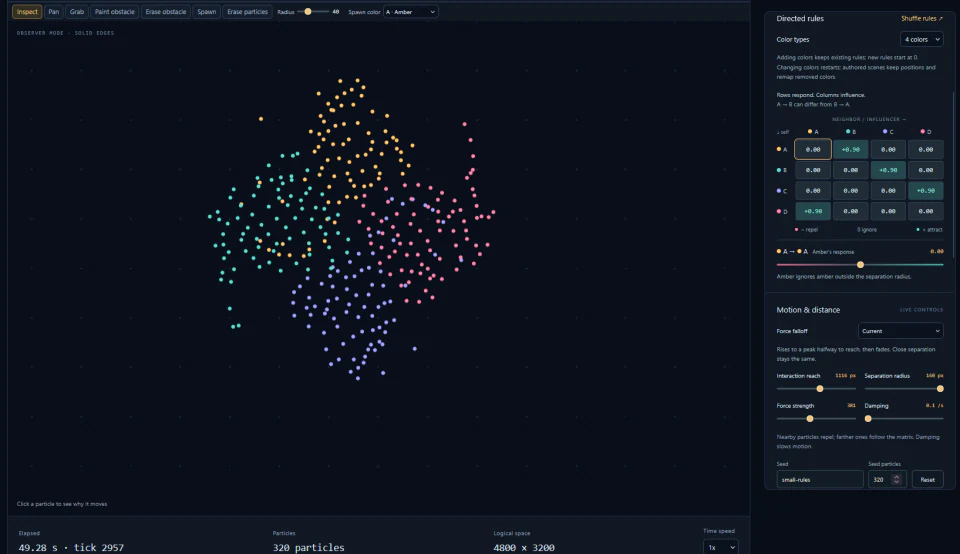Click the '0 ignore' legend text

(x=866, y=230)
